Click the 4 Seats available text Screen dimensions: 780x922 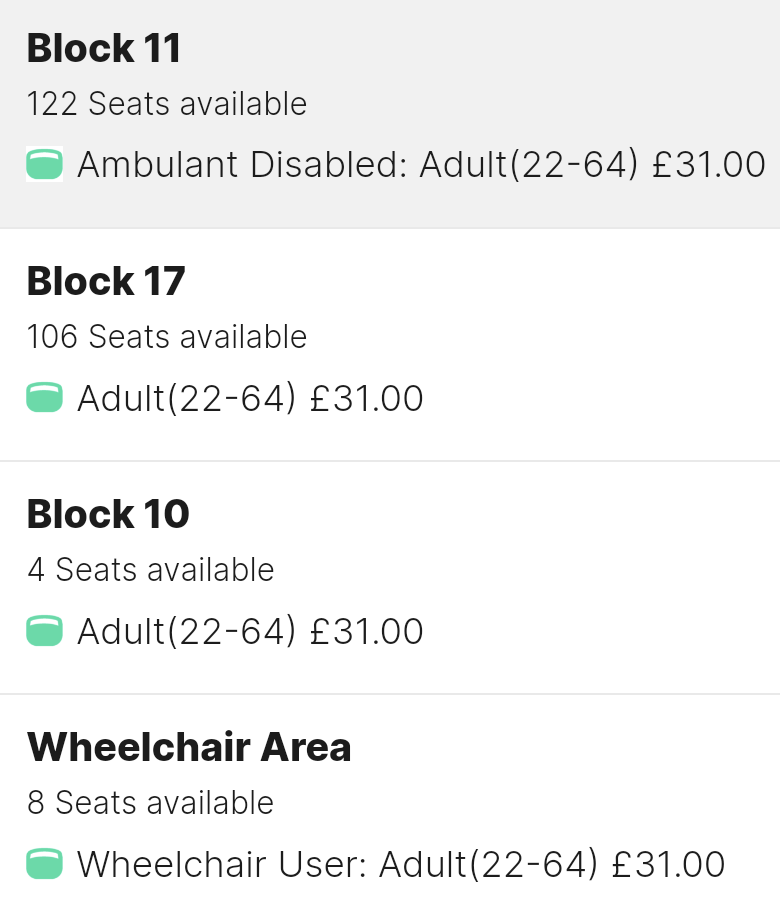pyautogui.click(x=150, y=570)
